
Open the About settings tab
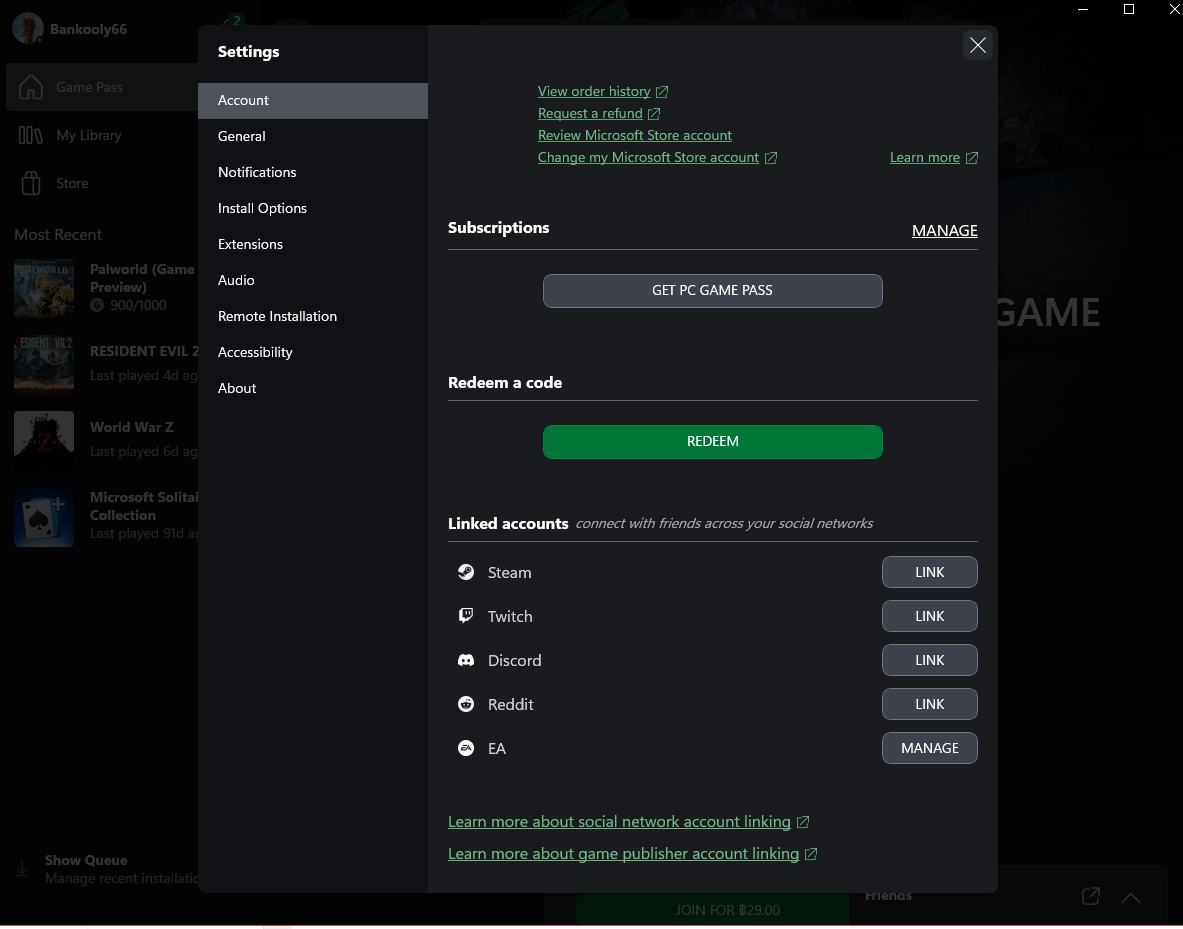click(x=312, y=388)
